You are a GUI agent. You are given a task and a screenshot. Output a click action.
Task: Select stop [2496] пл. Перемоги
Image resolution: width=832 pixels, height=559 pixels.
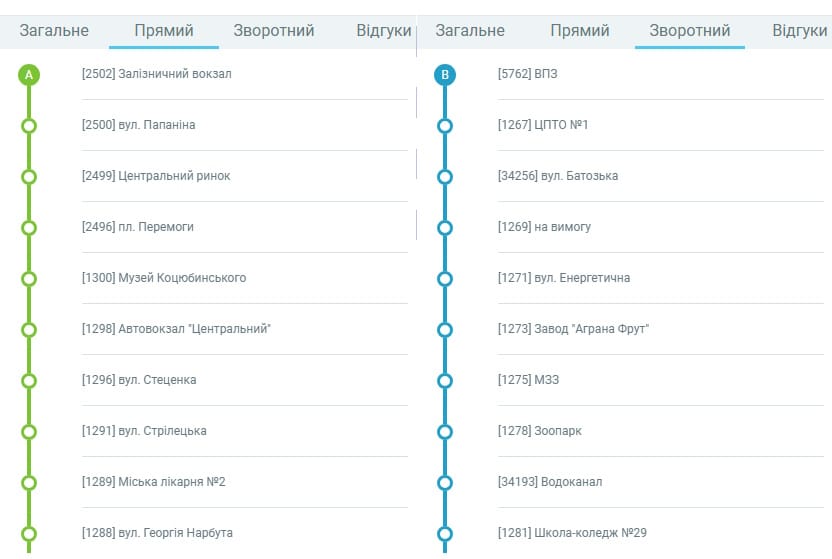coord(138,227)
